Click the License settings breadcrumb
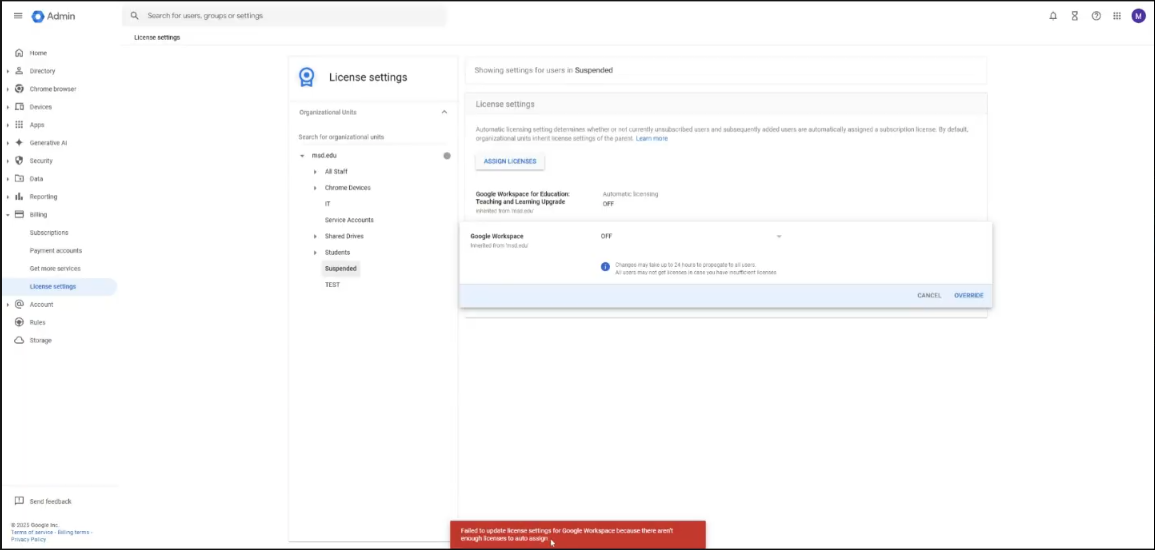The width and height of the screenshot is (1155, 550). pyautogui.click(x=157, y=38)
